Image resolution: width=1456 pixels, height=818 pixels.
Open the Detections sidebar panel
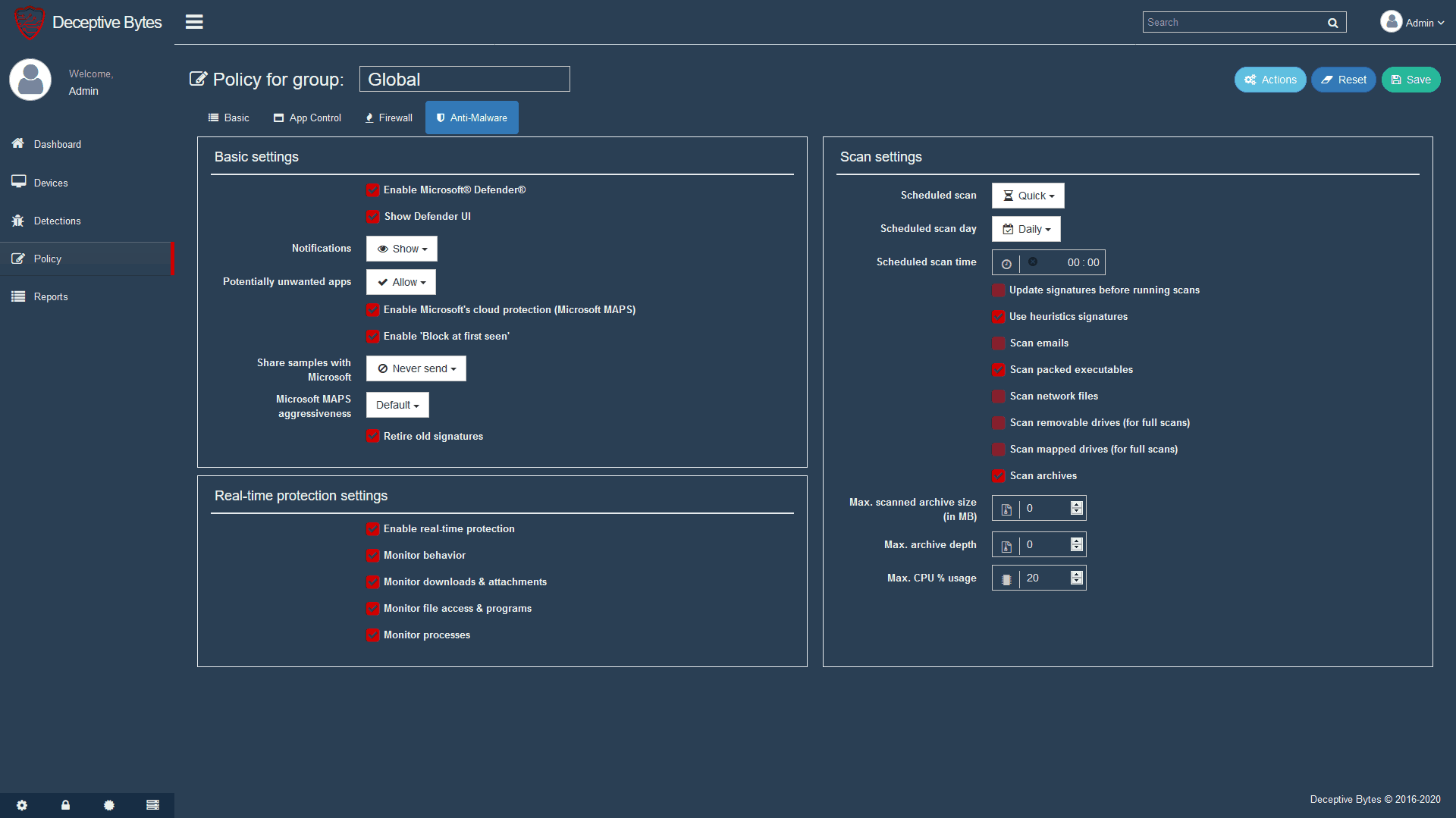[x=58, y=221]
